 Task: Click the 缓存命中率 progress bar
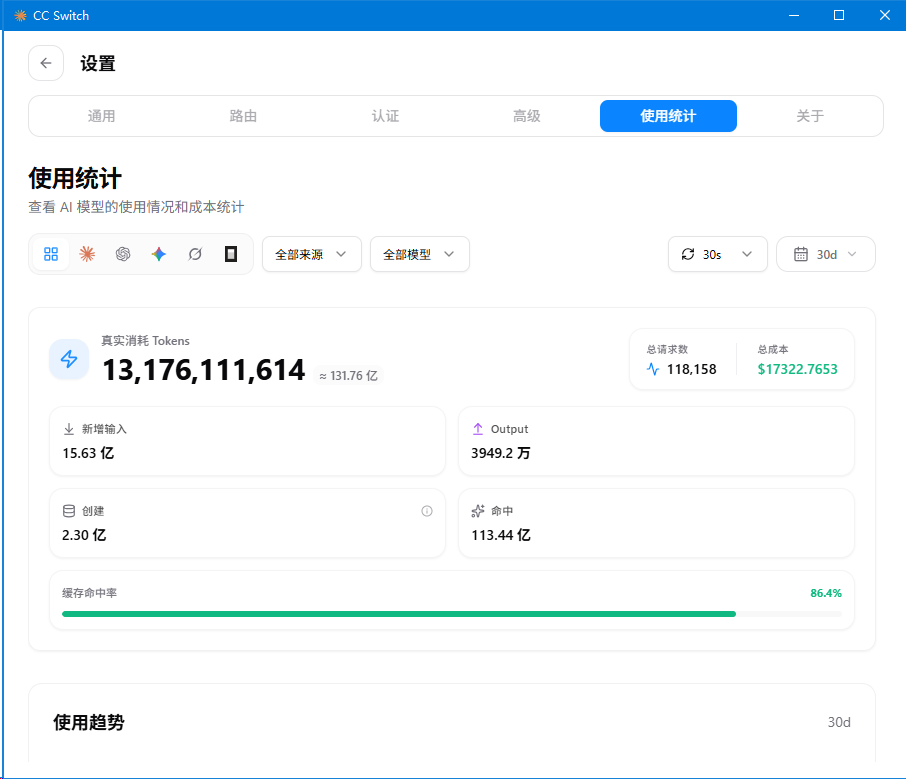(x=452, y=614)
